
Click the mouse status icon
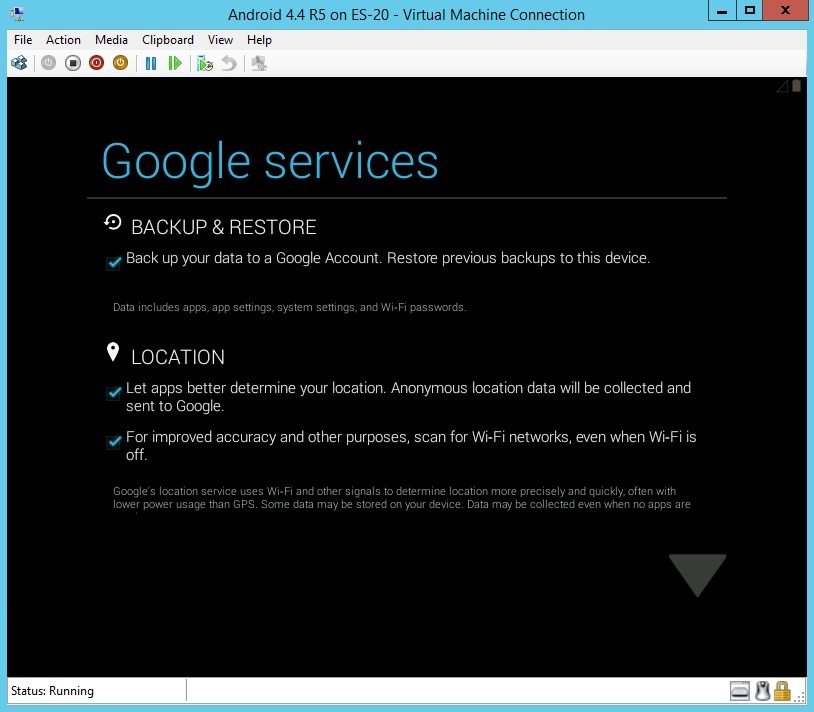click(x=762, y=691)
